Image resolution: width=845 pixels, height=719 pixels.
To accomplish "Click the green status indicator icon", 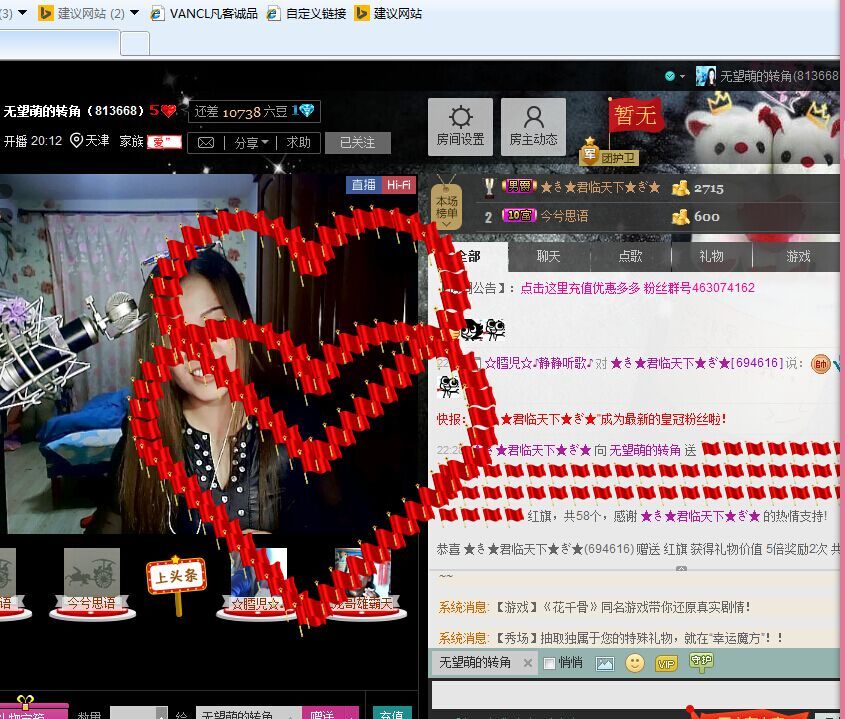I will click(x=670, y=76).
